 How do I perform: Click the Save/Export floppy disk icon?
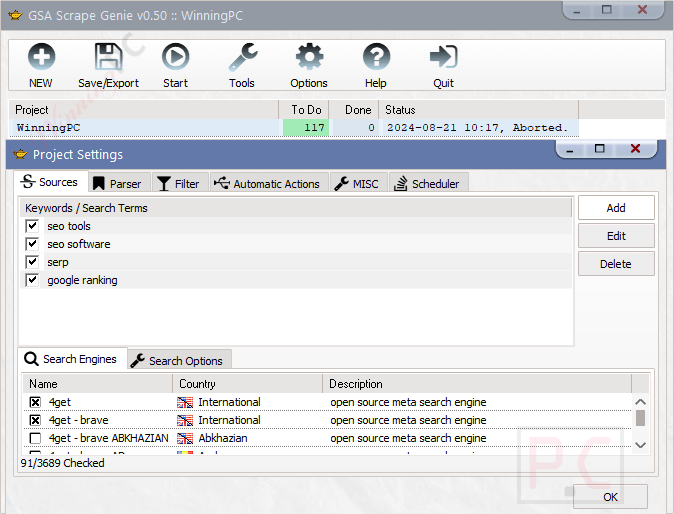coord(108,58)
